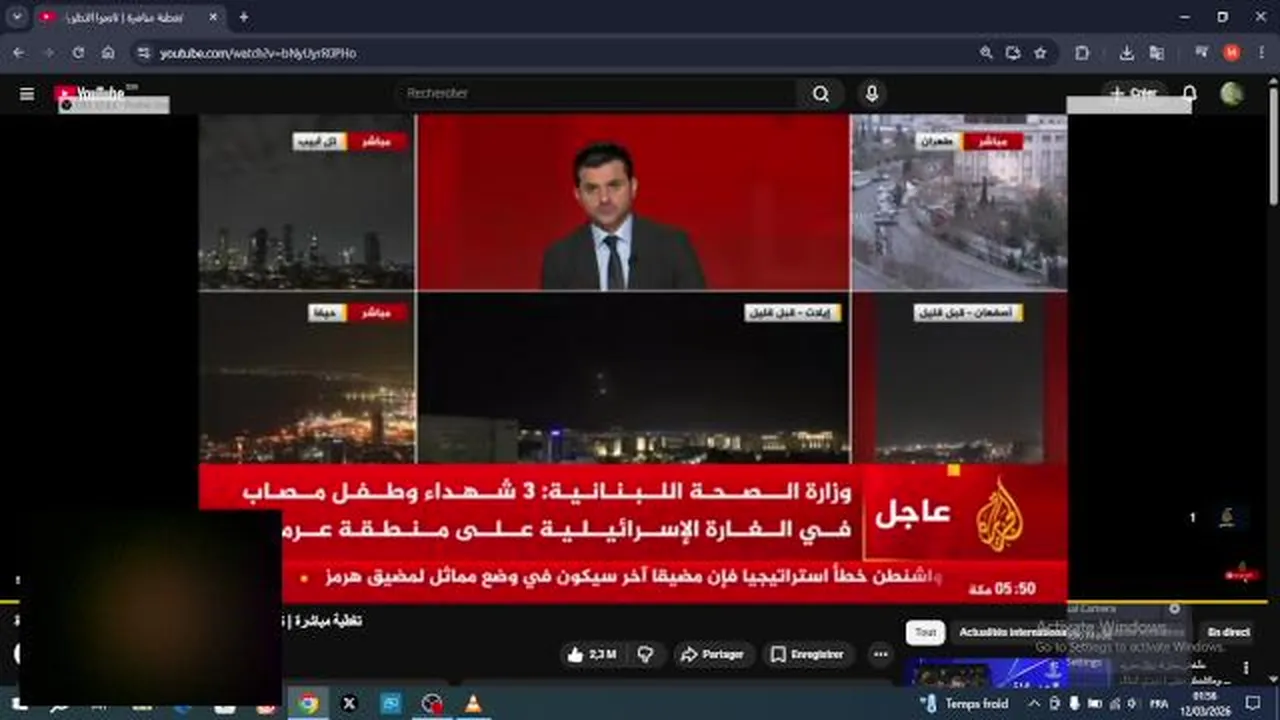Open YouTube notifications bell
The image size is (1280, 720).
coord(1190,93)
